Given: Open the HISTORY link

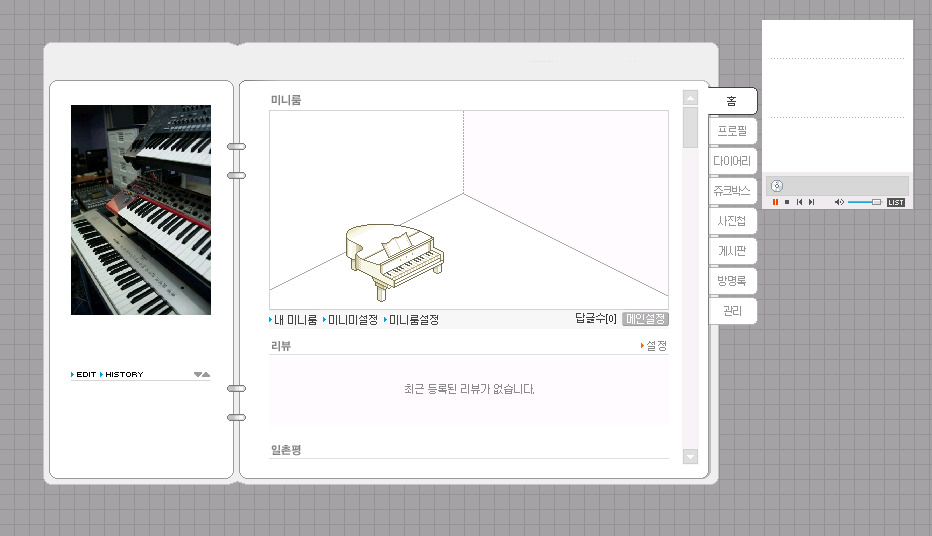Looking at the screenshot, I should point(124,374).
